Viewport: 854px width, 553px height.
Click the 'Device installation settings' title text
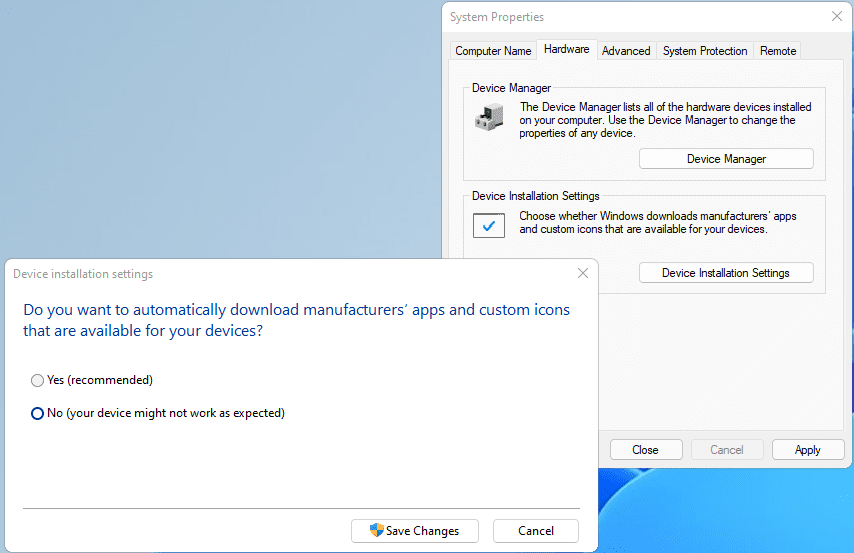[x=83, y=274]
